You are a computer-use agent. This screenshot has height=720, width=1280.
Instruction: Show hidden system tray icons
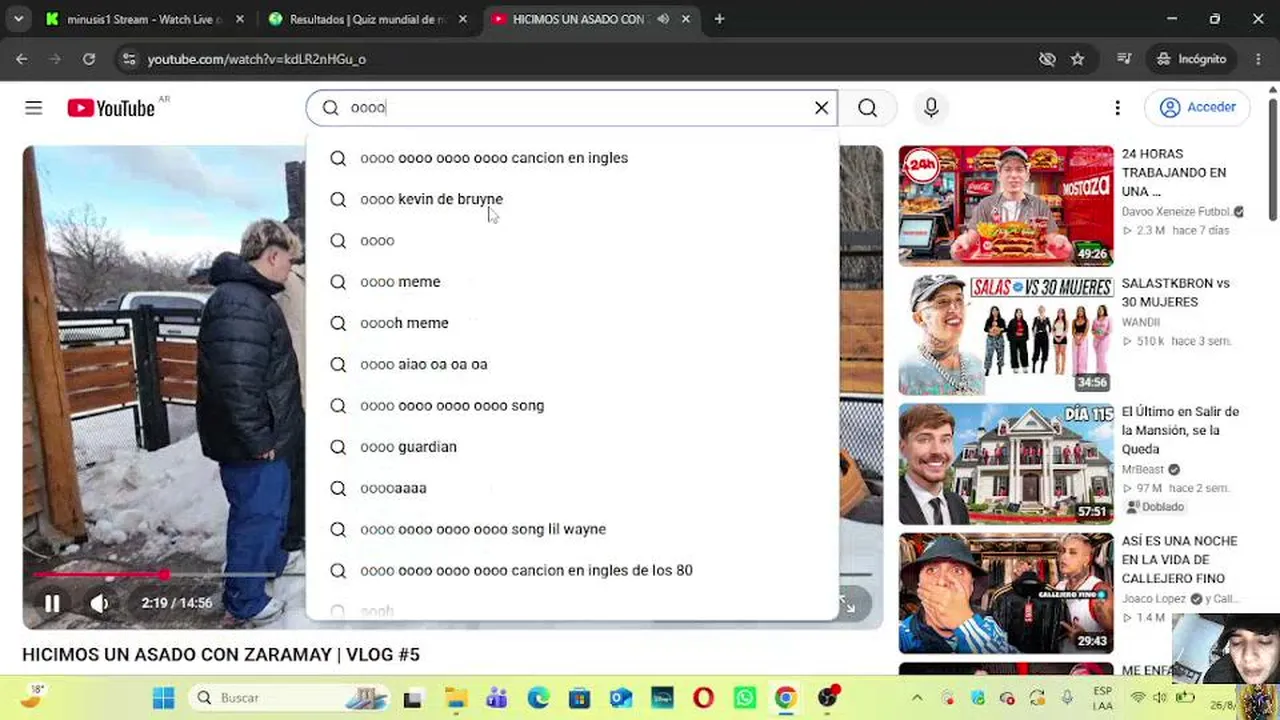click(917, 698)
